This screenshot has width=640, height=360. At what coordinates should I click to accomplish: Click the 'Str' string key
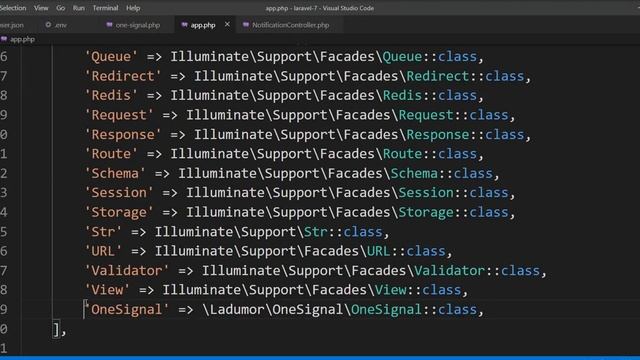[x=103, y=231]
